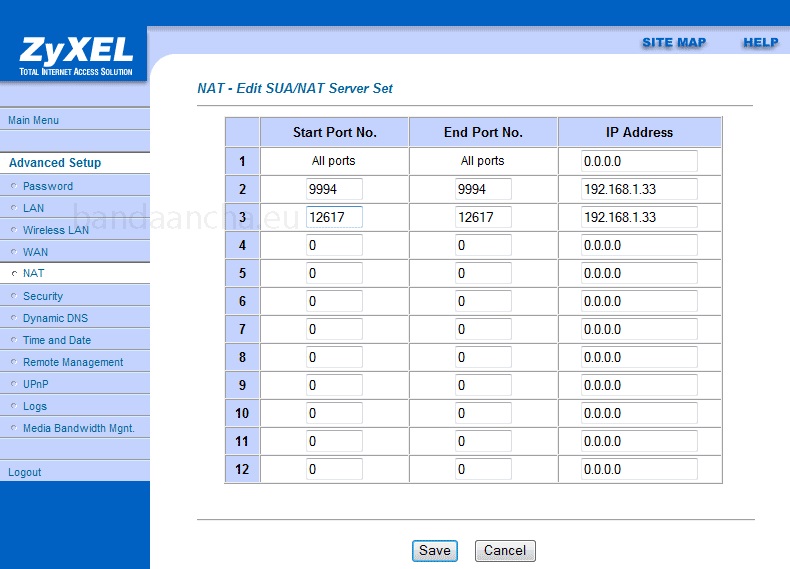Open Wireless LAN settings
Viewport: 790px width, 569px height.
pyautogui.click(x=55, y=230)
